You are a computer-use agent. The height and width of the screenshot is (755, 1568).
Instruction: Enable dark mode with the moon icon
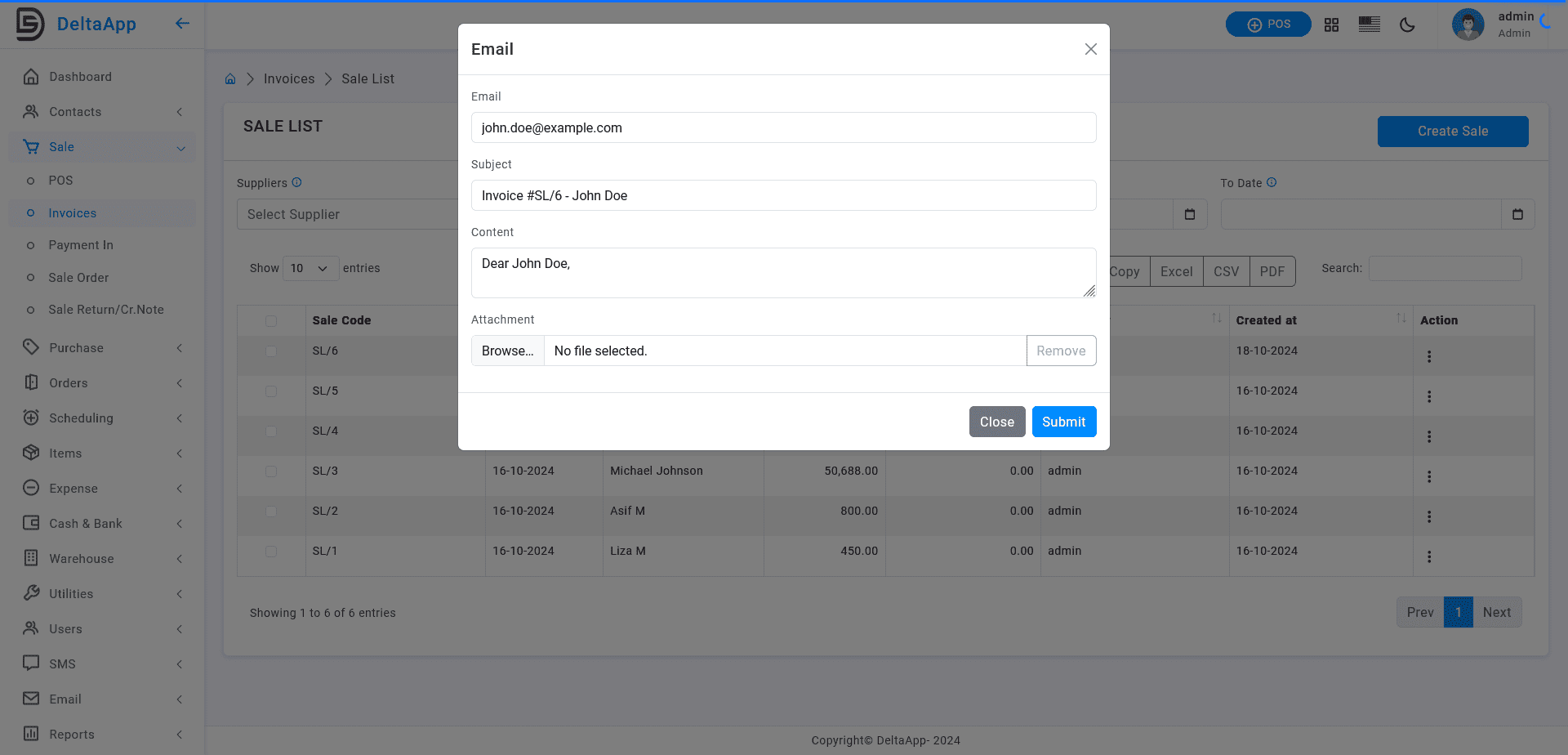pyautogui.click(x=1407, y=25)
